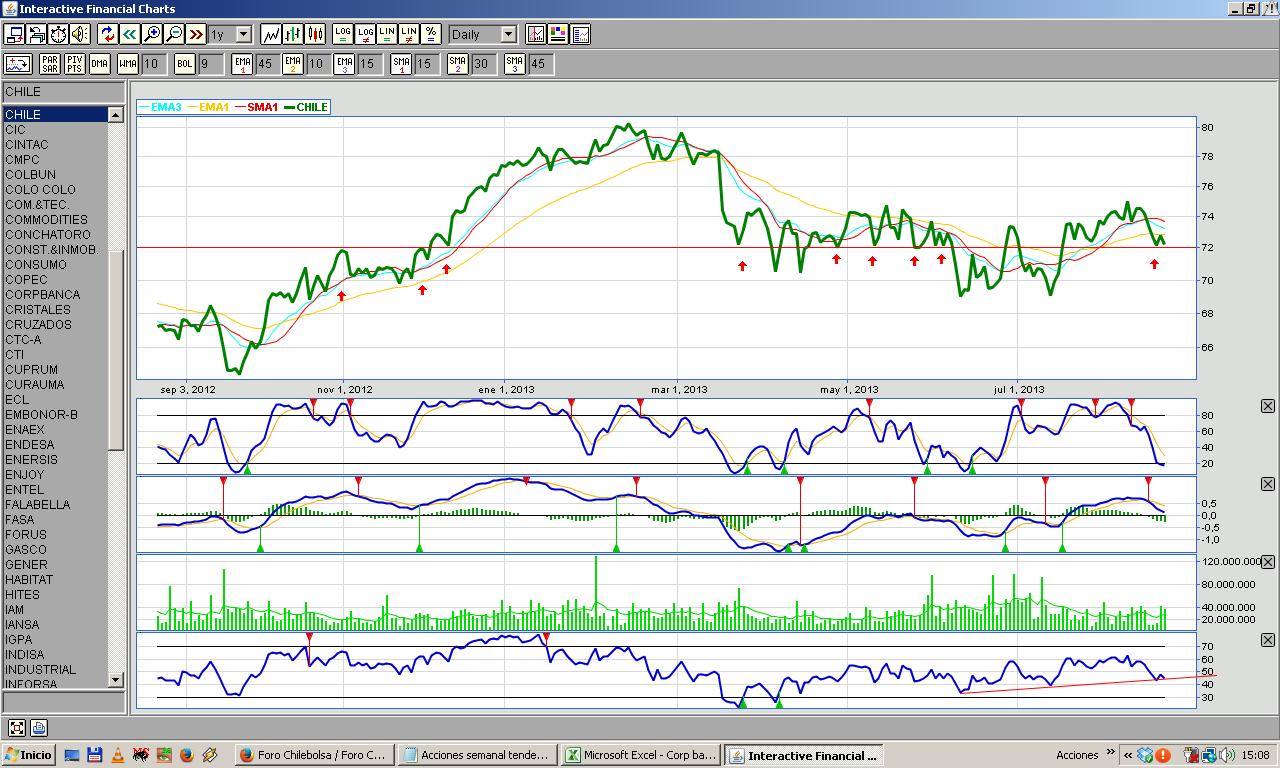1280x768 pixels.
Task: Click the stopwatch timer icon
Action: click(58, 34)
